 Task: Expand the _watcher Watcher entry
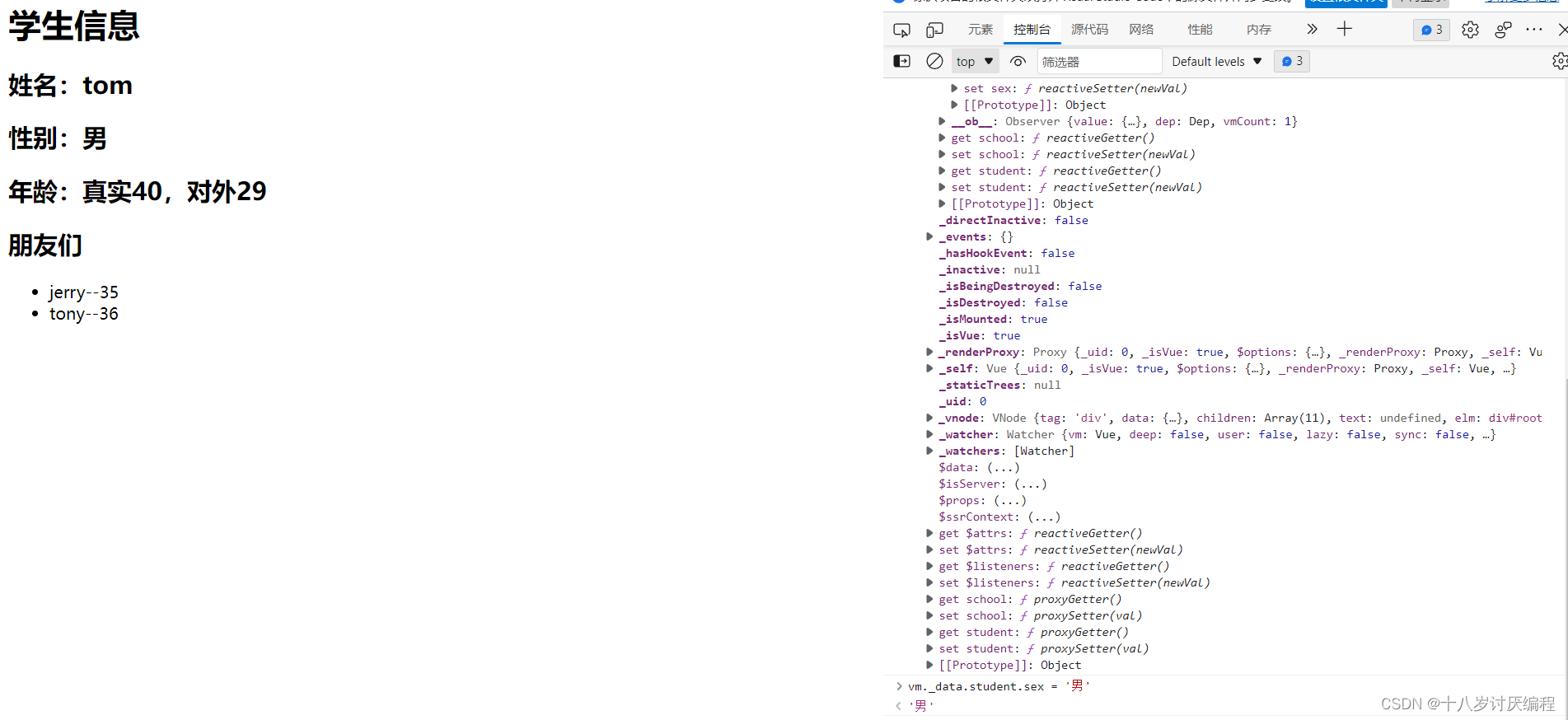tap(930, 434)
